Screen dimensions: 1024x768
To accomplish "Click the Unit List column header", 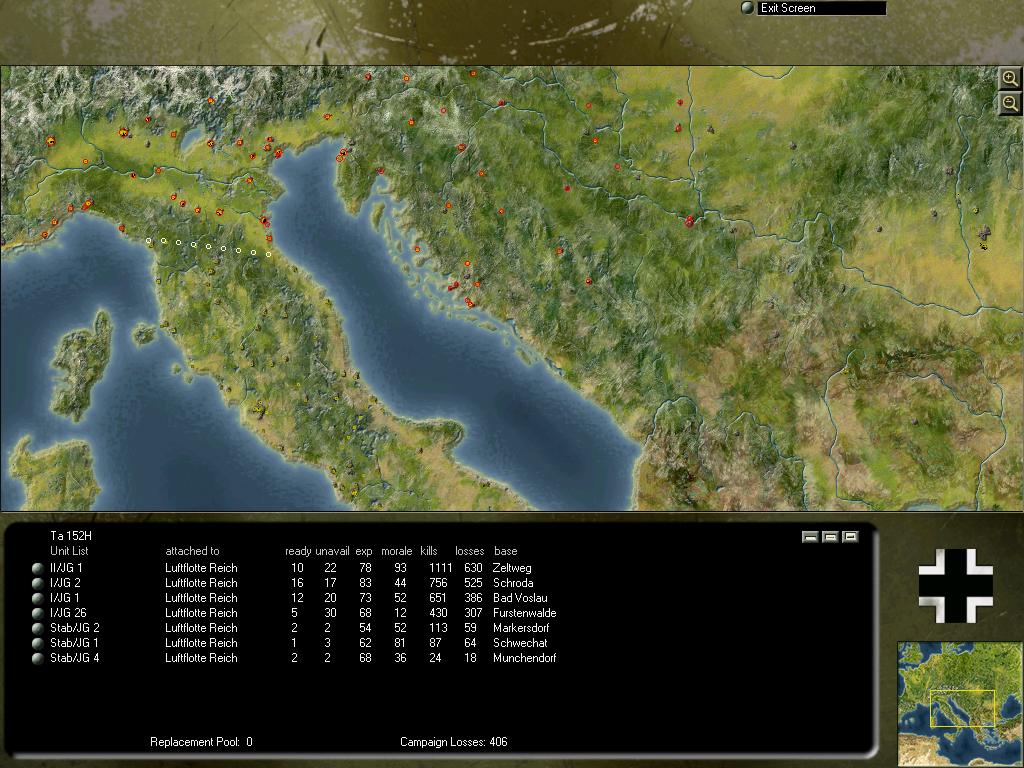I will click(69, 551).
